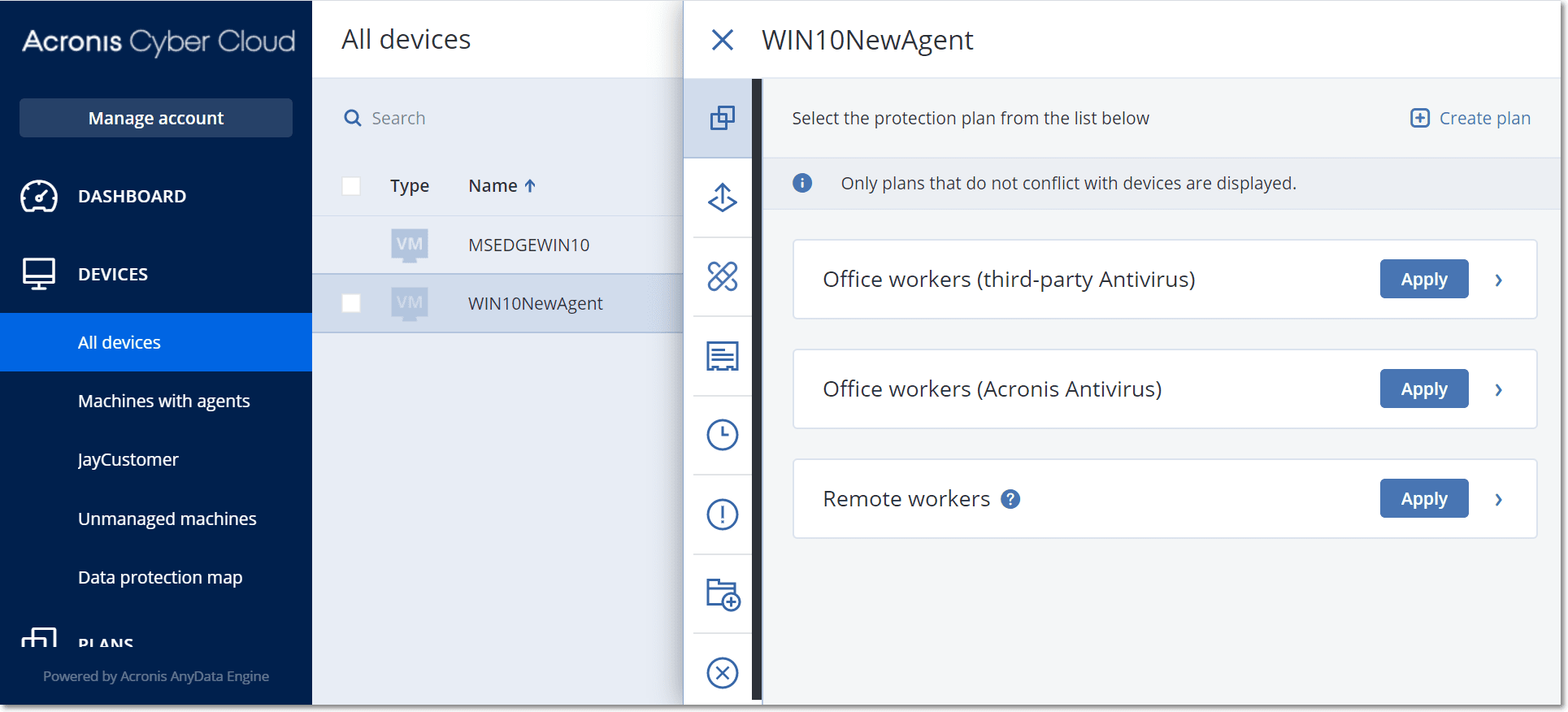
Task: Expand Office workers (Acronis Antivirus) plan
Action: pos(1498,389)
